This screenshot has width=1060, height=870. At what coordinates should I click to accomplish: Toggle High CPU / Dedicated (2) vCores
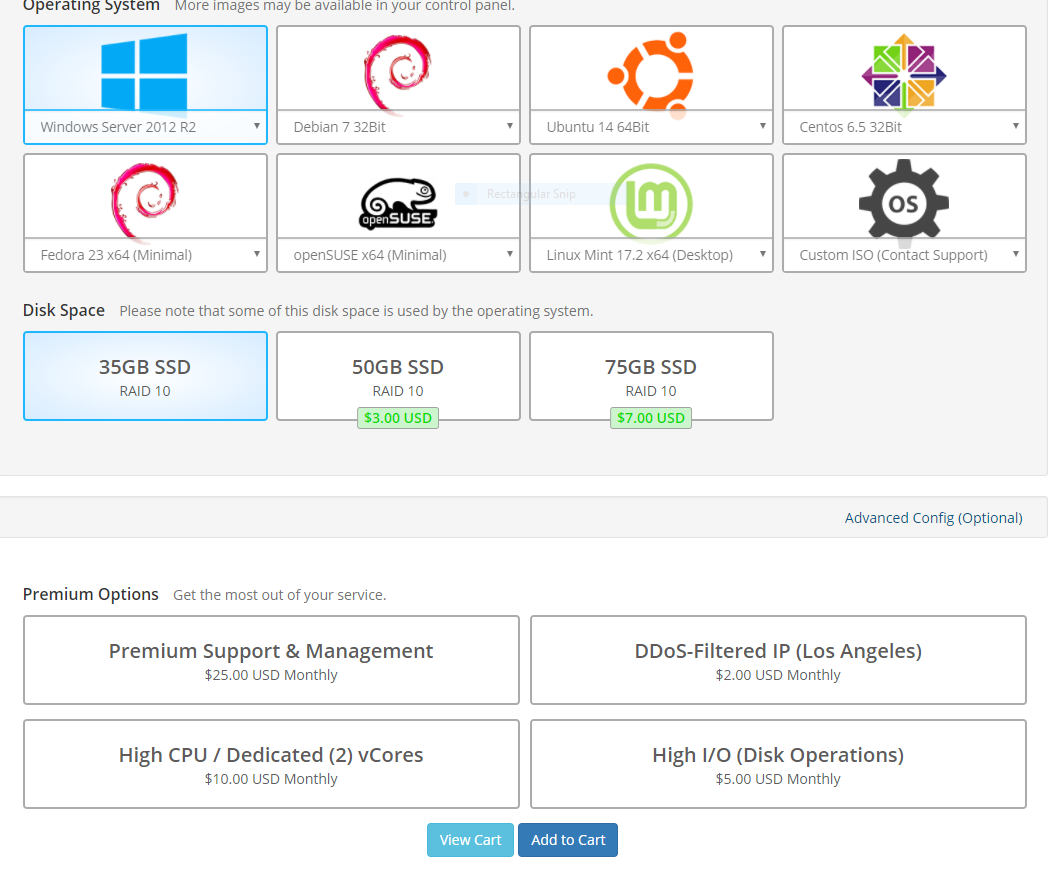[271, 764]
